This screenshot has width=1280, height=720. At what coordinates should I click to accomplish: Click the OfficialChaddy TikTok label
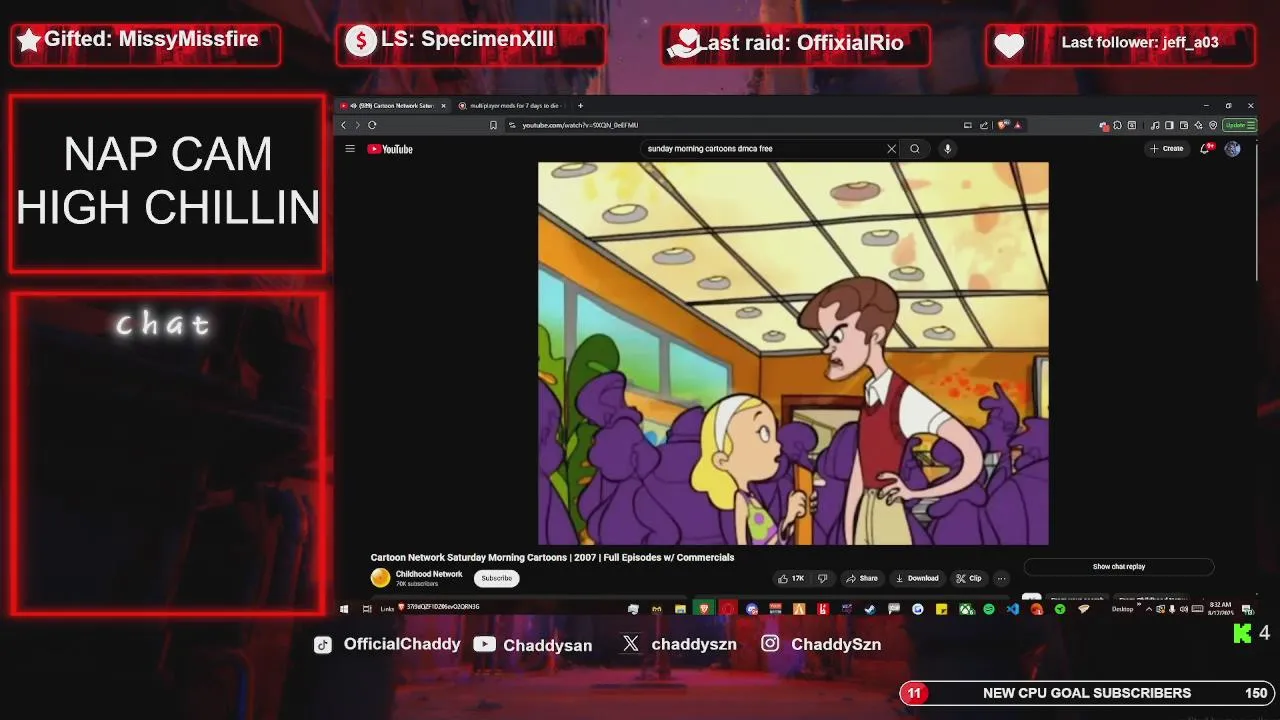point(402,644)
